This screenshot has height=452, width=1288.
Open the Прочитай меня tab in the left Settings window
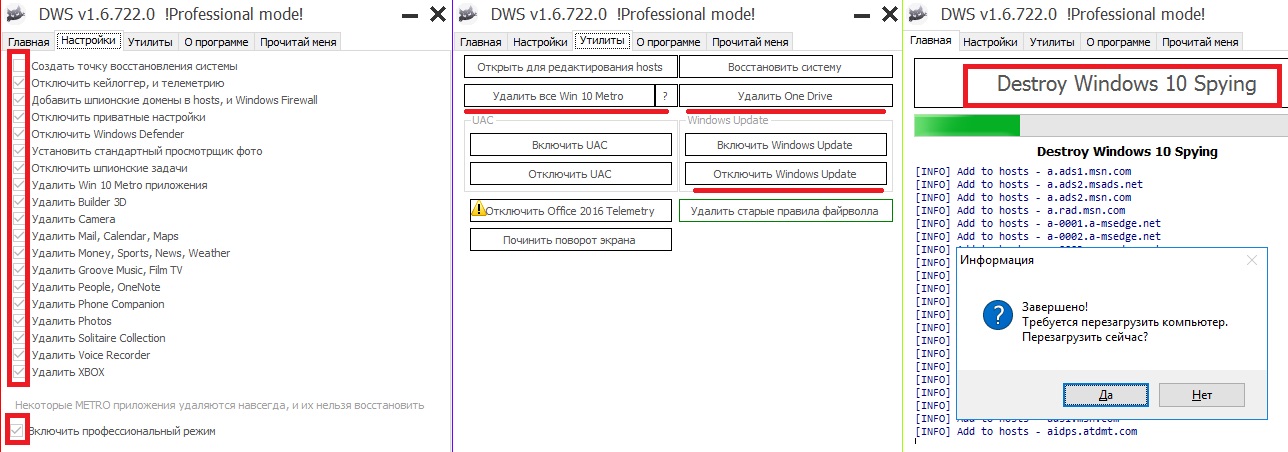pos(297,41)
